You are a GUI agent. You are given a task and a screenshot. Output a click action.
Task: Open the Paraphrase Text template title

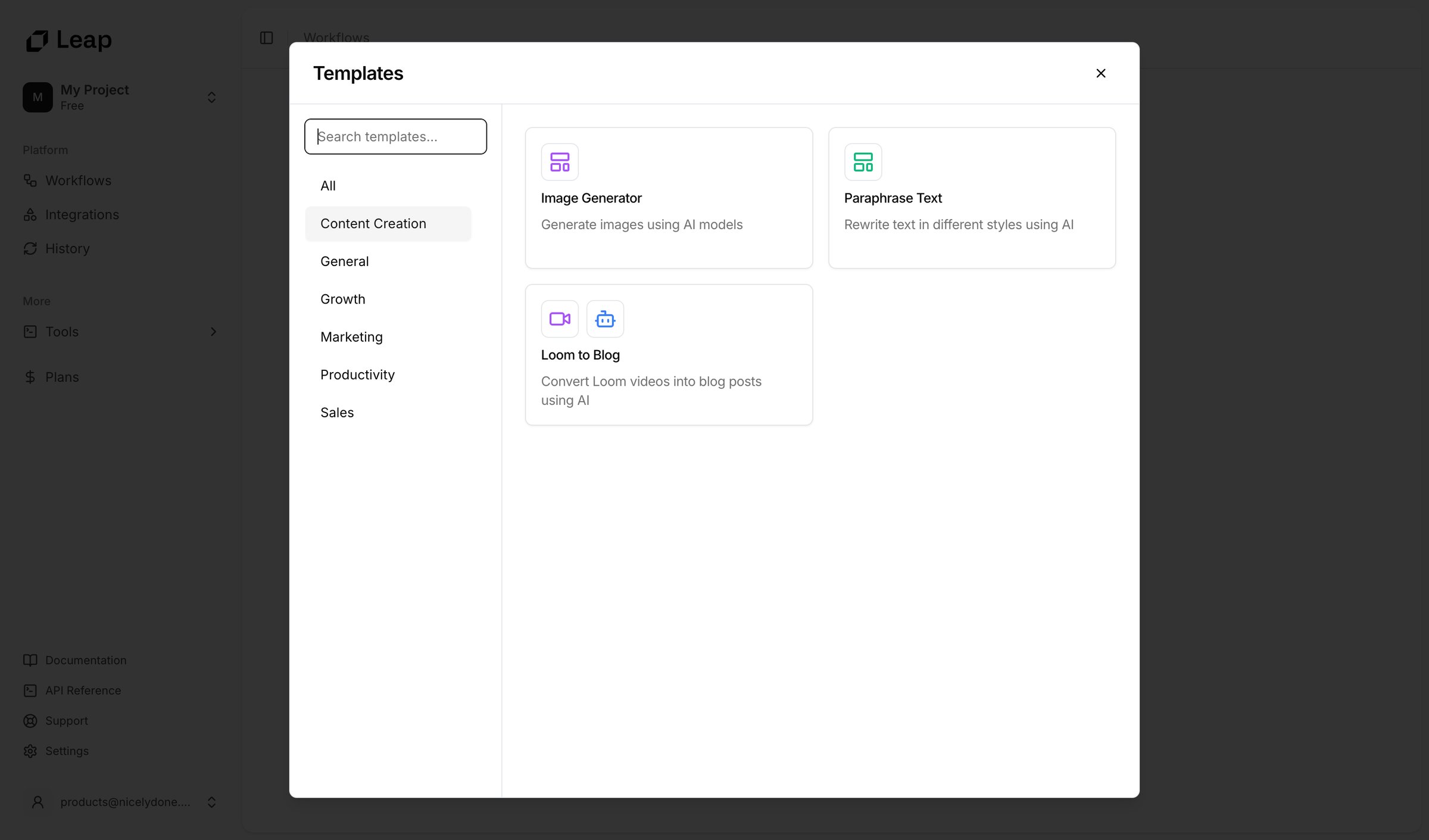(x=893, y=198)
